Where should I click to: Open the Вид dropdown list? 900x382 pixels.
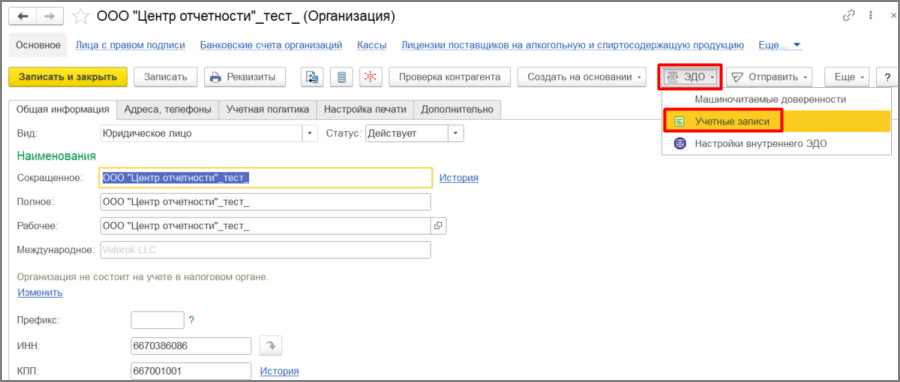tap(310, 134)
